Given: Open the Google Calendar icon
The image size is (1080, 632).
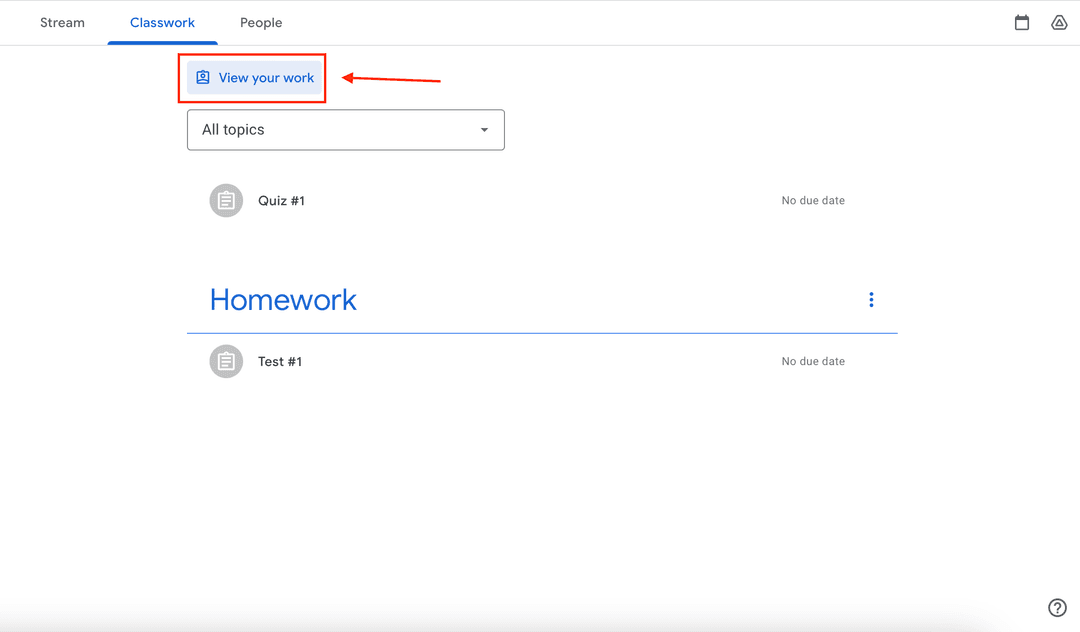Looking at the screenshot, I should [x=1021, y=23].
